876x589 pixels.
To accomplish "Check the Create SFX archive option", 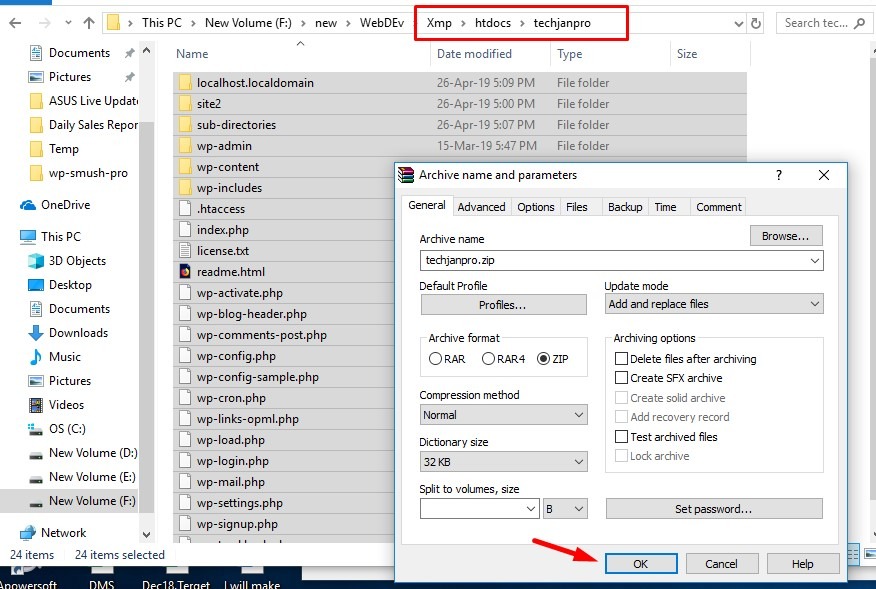I will click(x=620, y=377).
